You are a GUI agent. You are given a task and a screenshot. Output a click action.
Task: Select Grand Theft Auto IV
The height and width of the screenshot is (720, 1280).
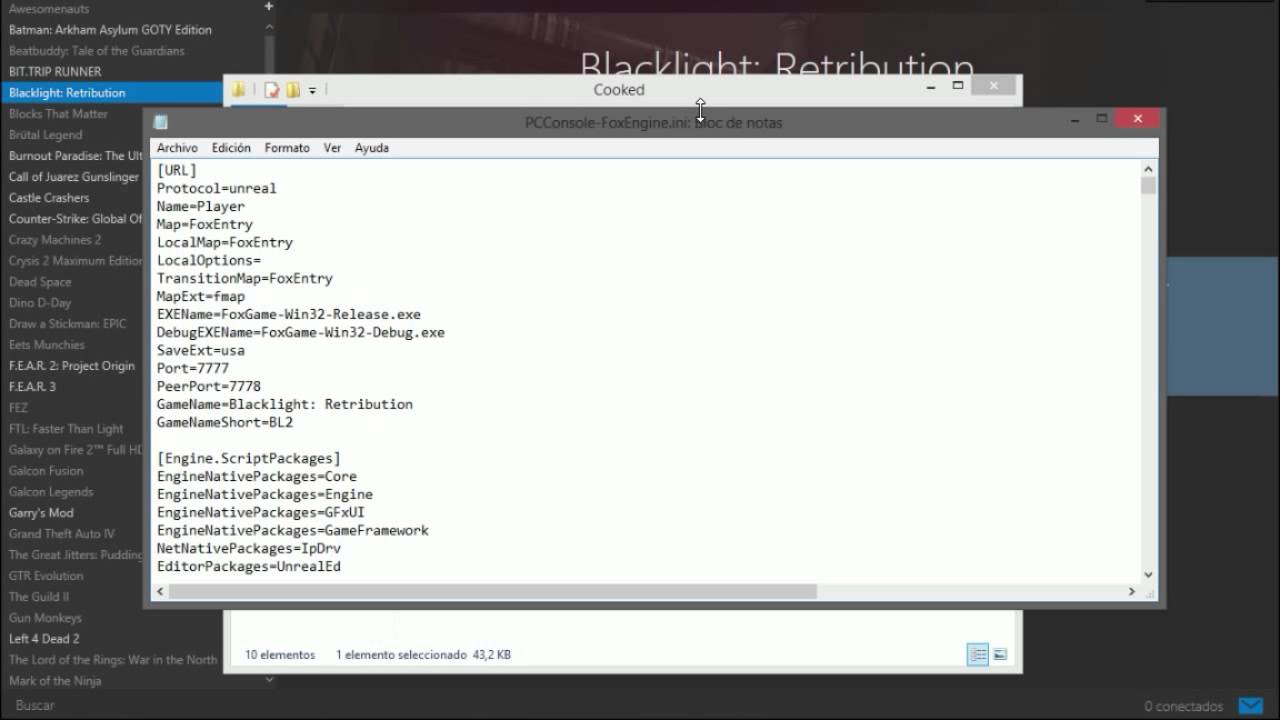tap(62, 534)
